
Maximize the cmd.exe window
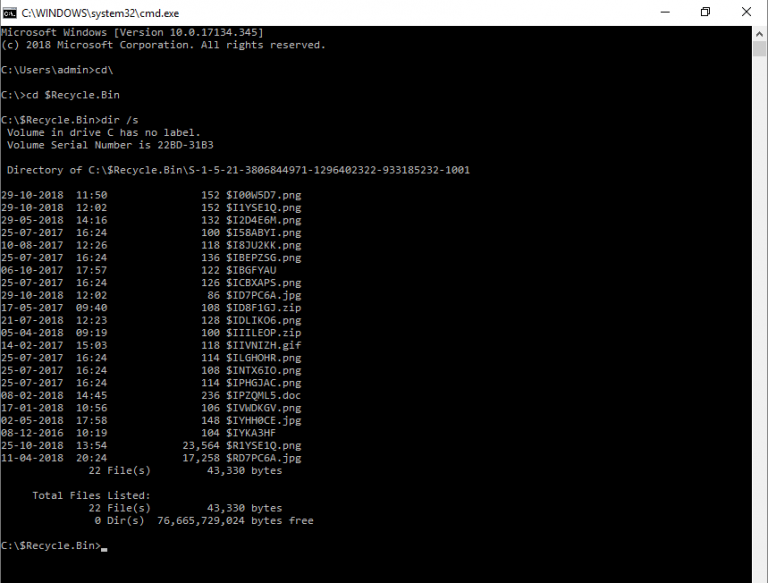pos(705,12)
